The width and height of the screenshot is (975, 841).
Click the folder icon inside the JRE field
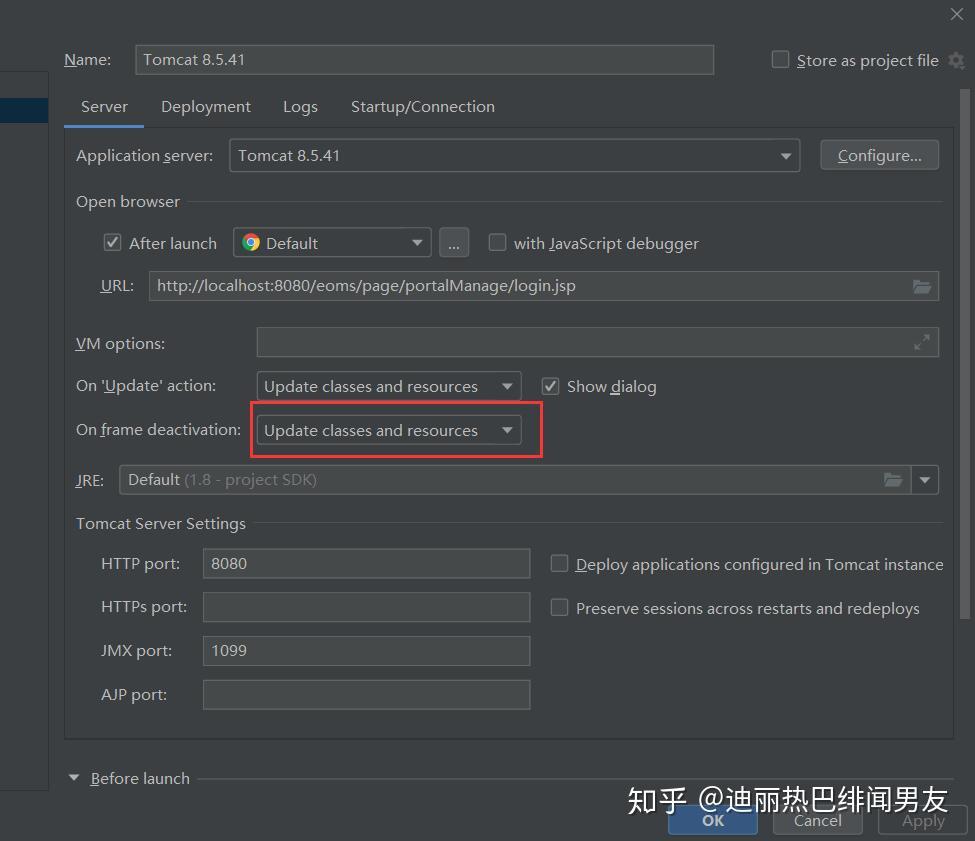(x=893, y=479)
